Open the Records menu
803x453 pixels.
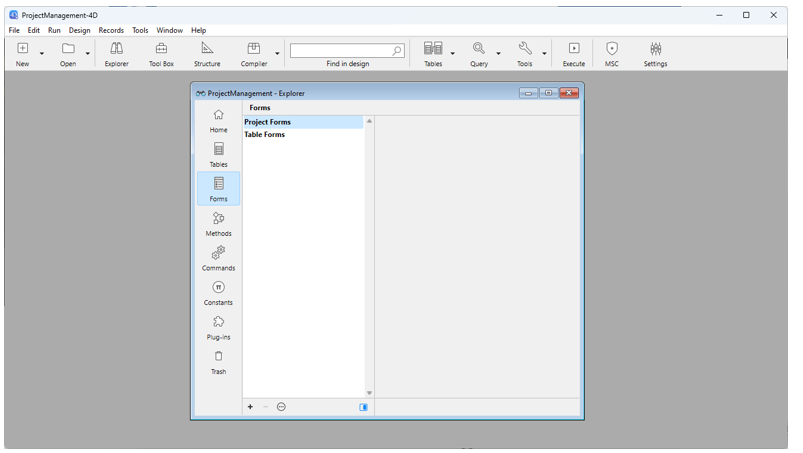point(111,31)
